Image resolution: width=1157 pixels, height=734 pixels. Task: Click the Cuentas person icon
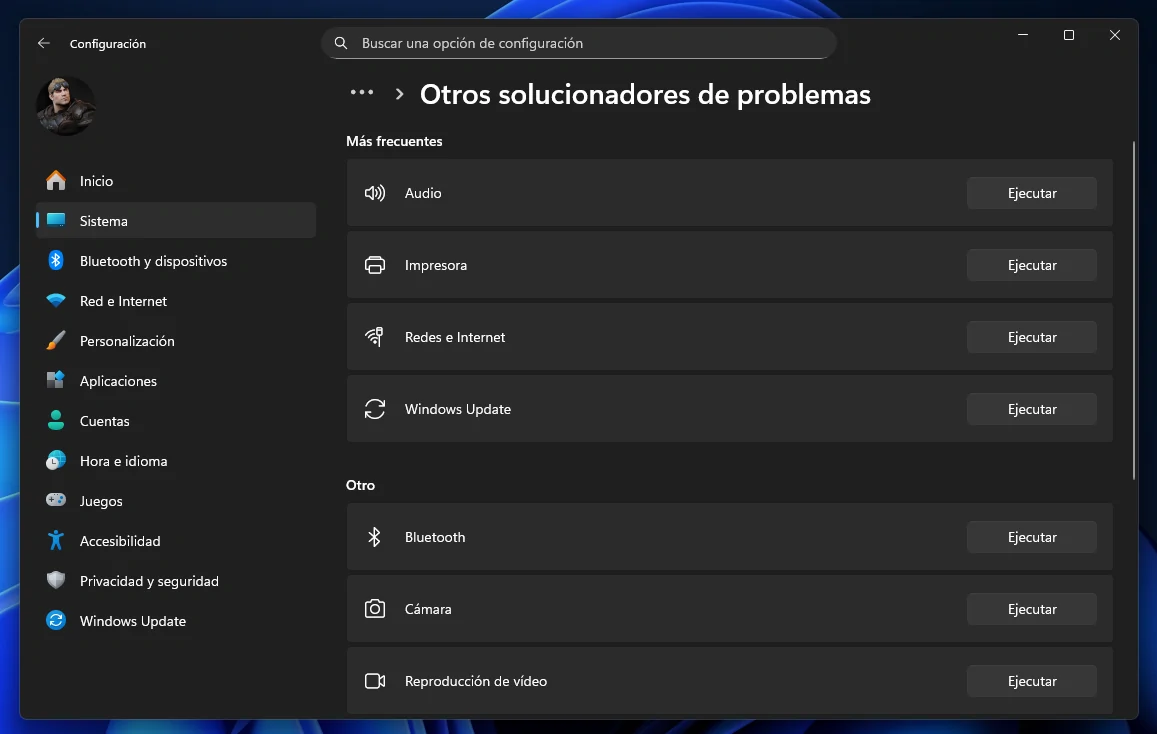pyautogui.click(x=56, y=420)
